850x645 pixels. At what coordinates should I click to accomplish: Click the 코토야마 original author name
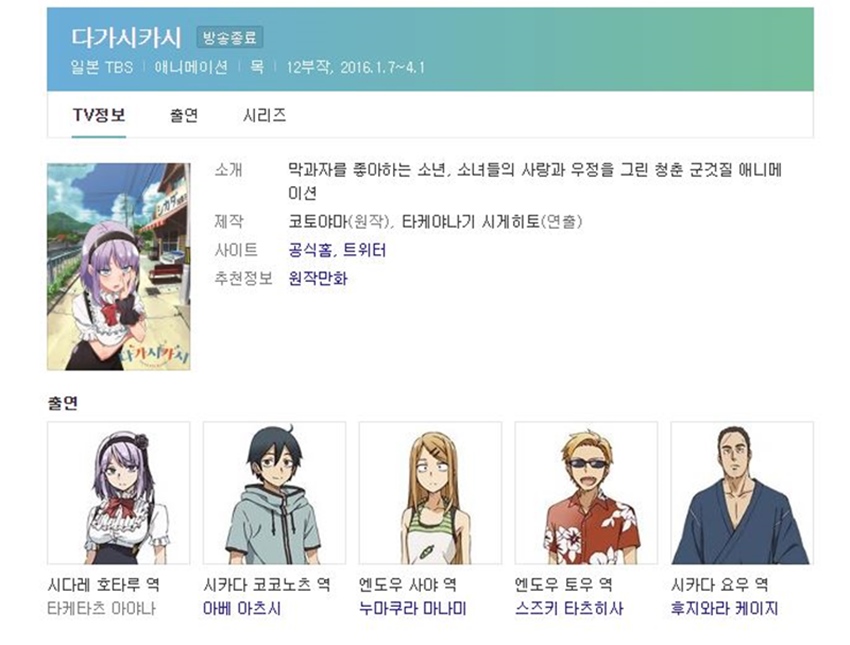click(x=317, y=221)
